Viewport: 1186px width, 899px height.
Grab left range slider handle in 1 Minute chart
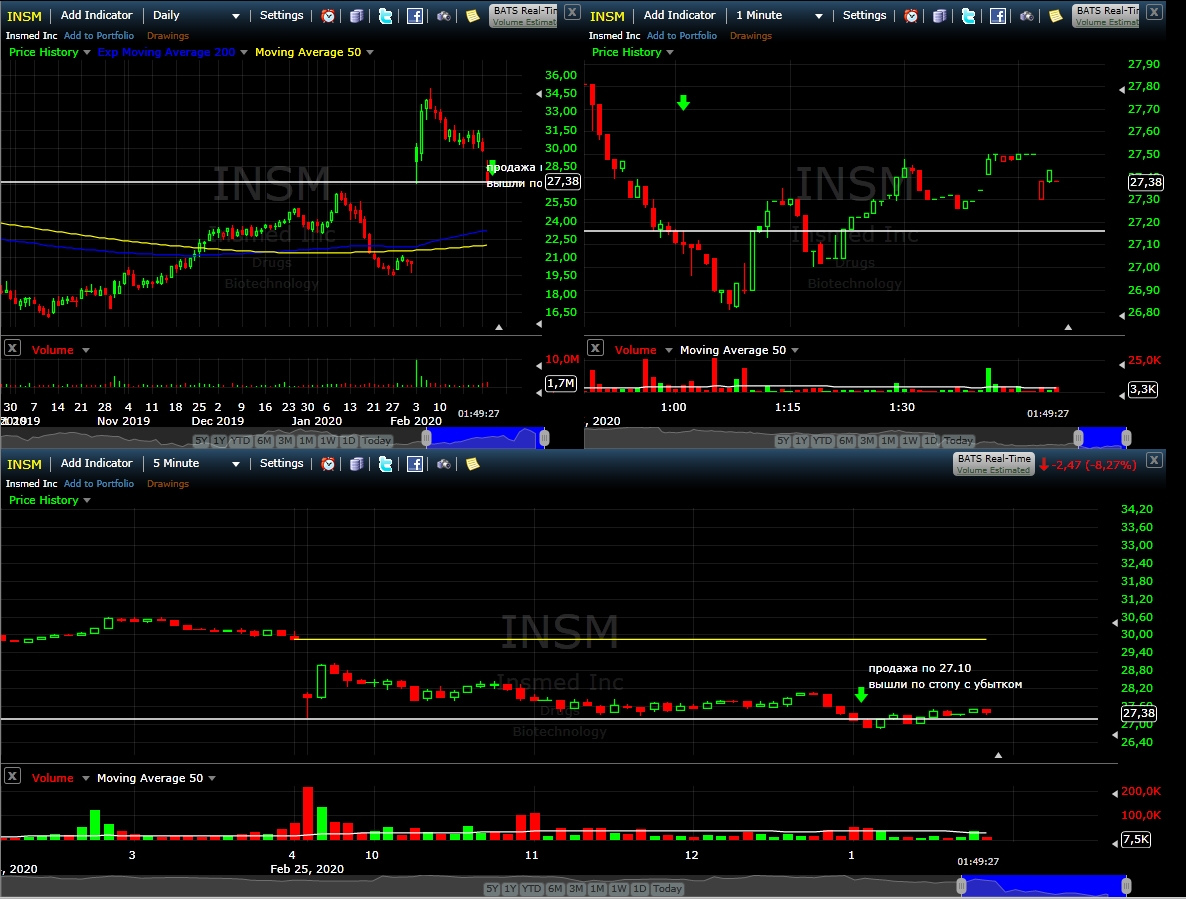[x=1079, y=438]
